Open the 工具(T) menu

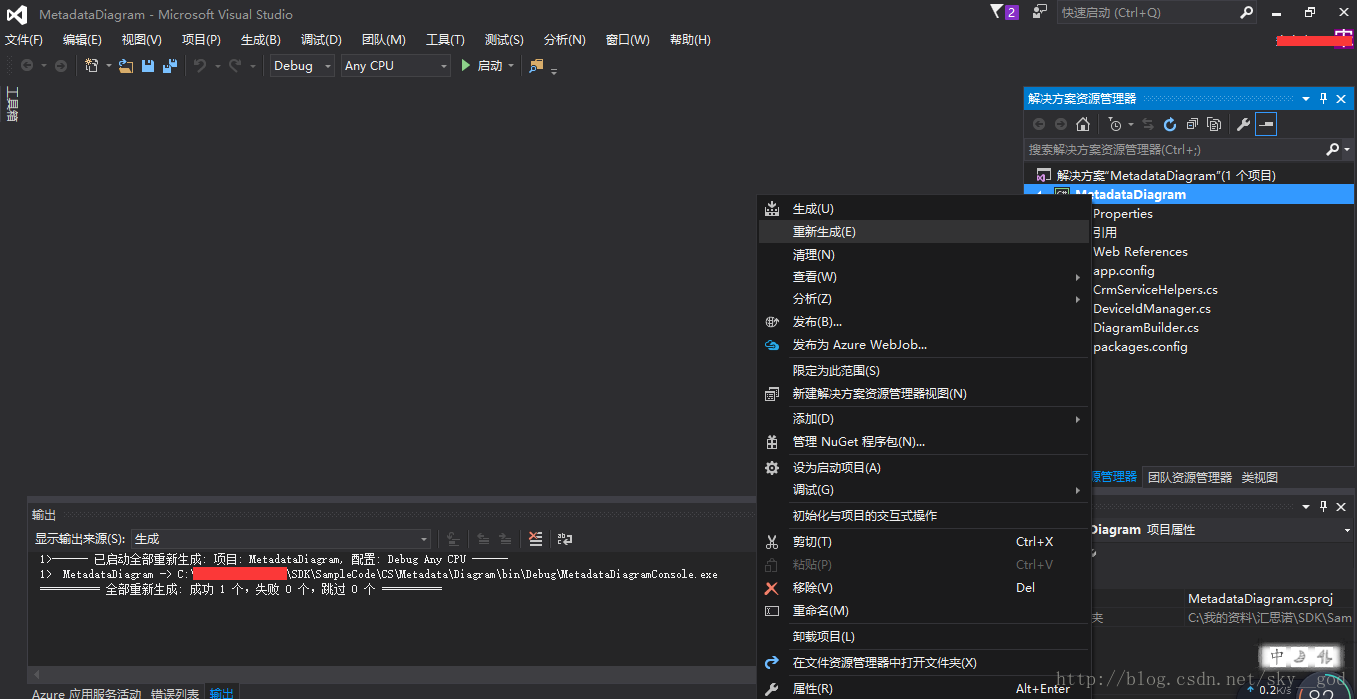[x=445, y=40]
